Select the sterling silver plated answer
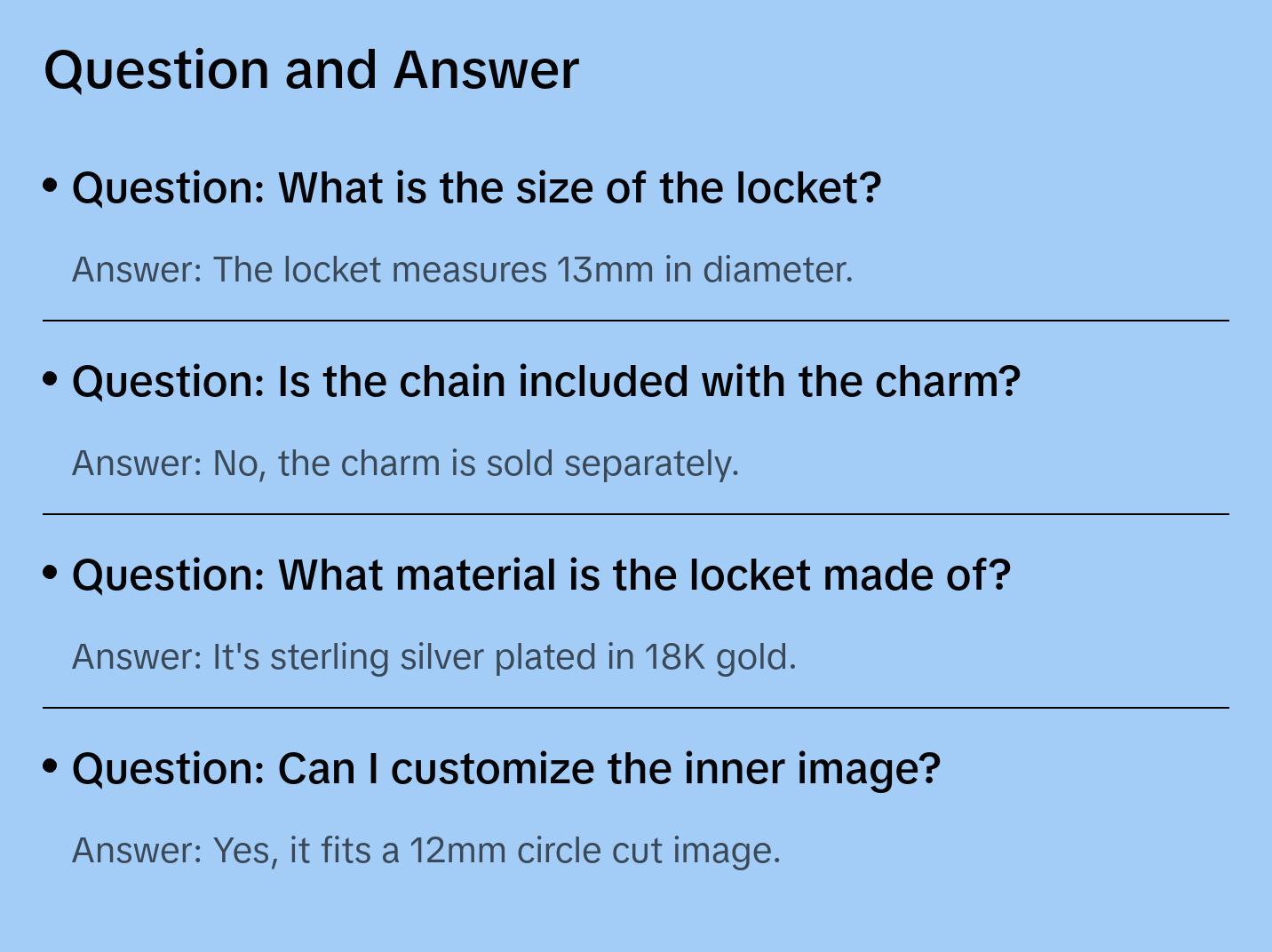 point(433,657)
